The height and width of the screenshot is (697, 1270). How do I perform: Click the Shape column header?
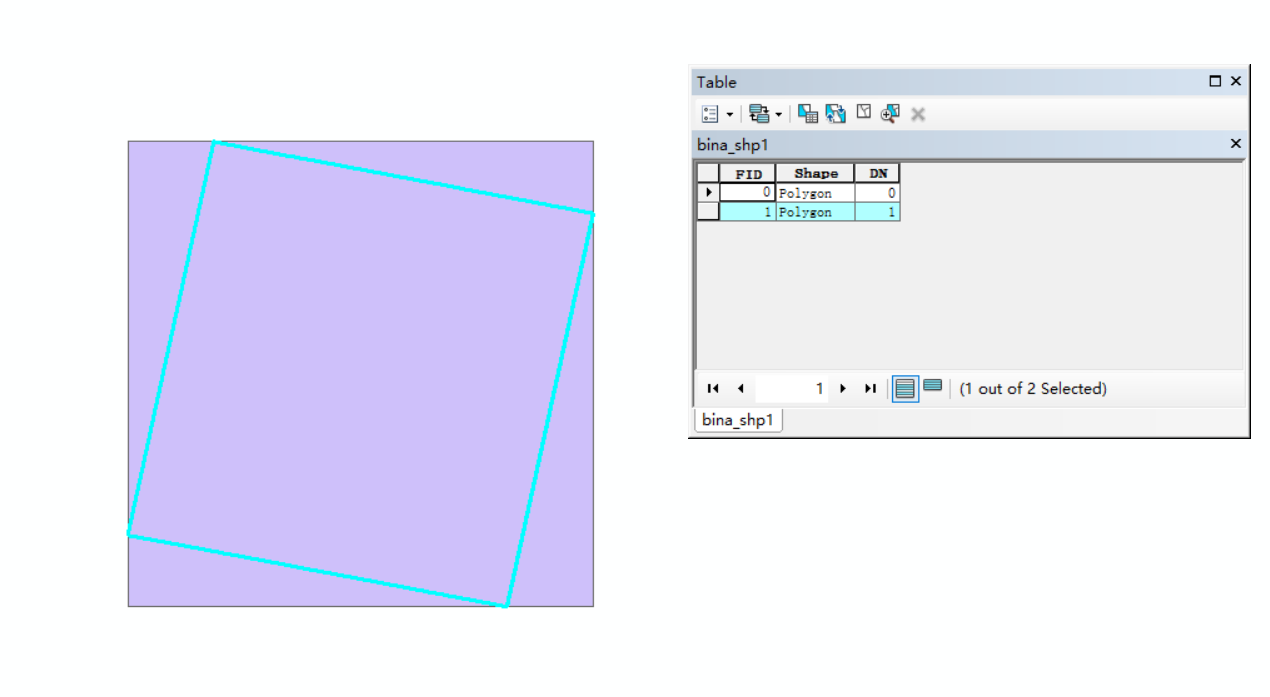816,173
